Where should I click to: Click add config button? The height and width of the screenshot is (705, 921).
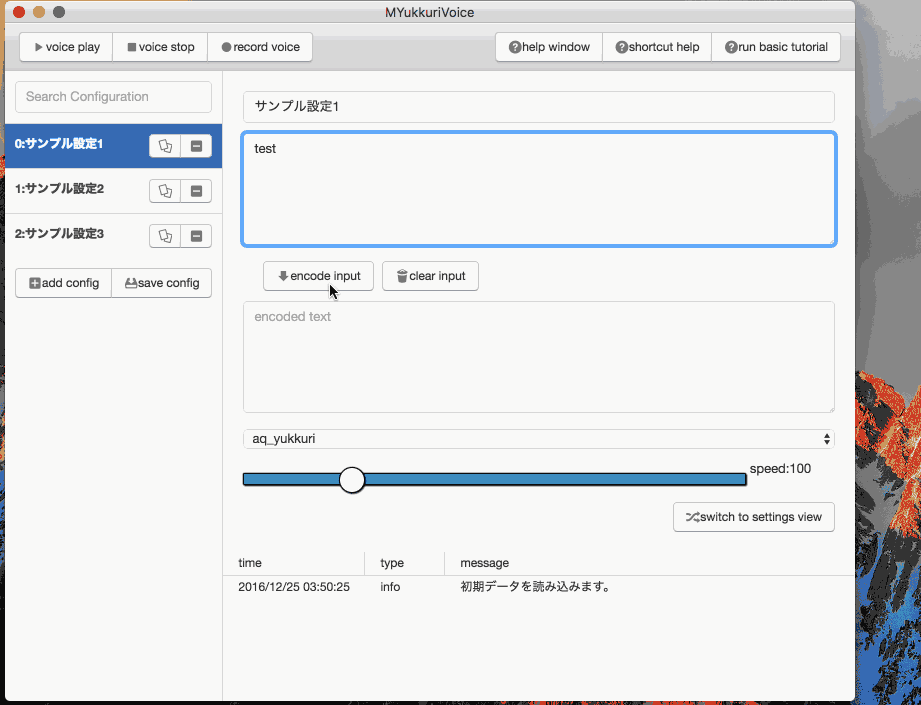tap(63, 283)
